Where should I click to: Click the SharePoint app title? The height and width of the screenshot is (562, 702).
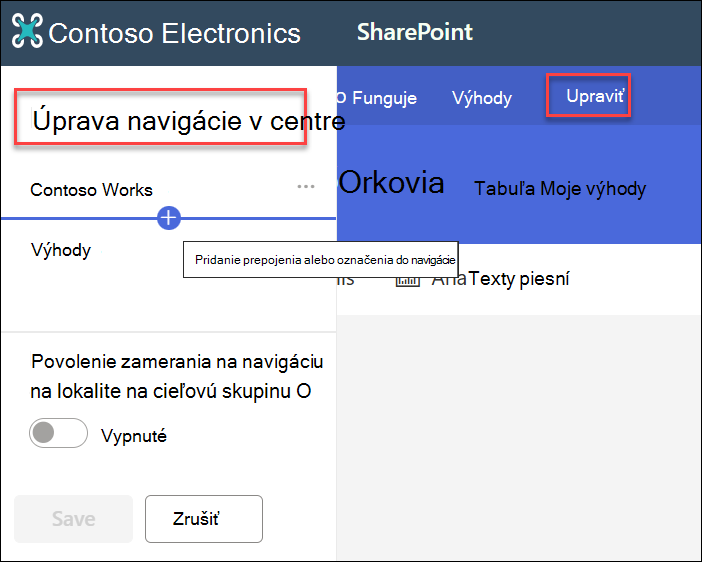pos(415,32)
